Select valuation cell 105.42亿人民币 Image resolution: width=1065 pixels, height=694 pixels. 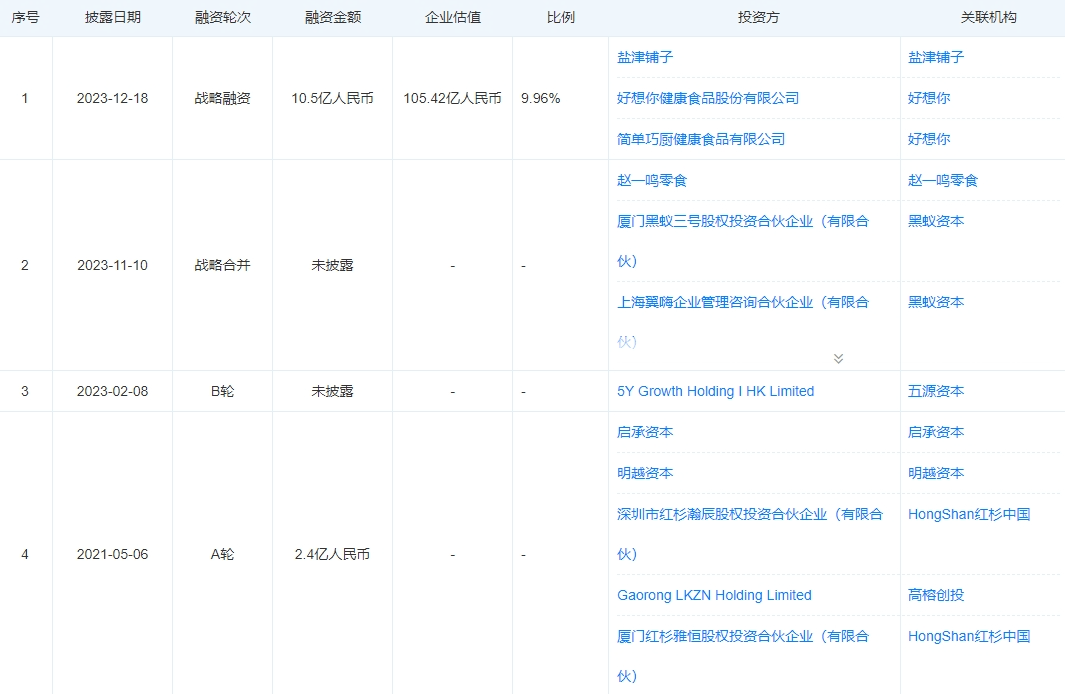point(453,98)
